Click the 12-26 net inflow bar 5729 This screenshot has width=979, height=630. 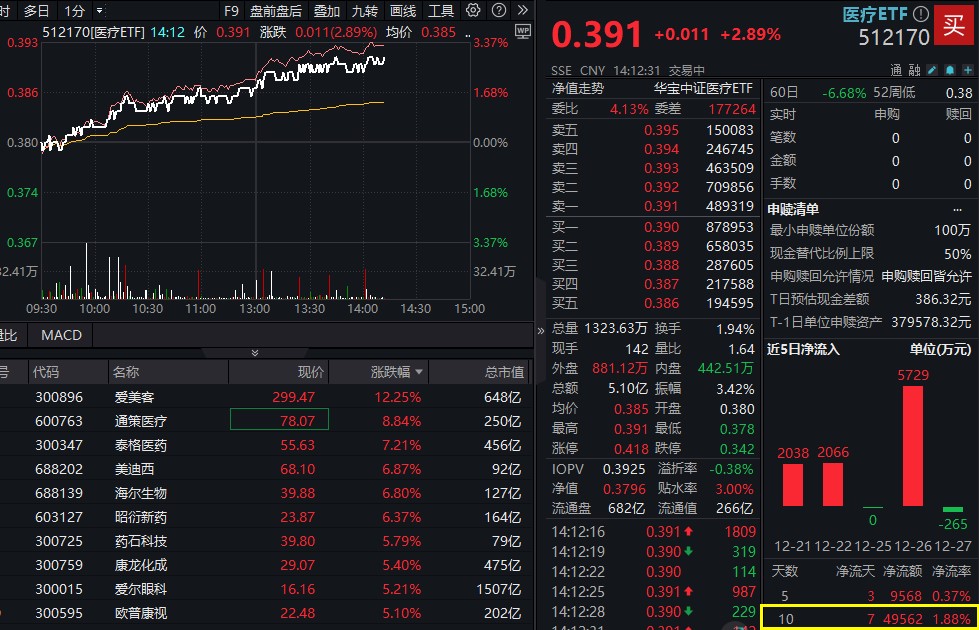[x=913, y=446]
